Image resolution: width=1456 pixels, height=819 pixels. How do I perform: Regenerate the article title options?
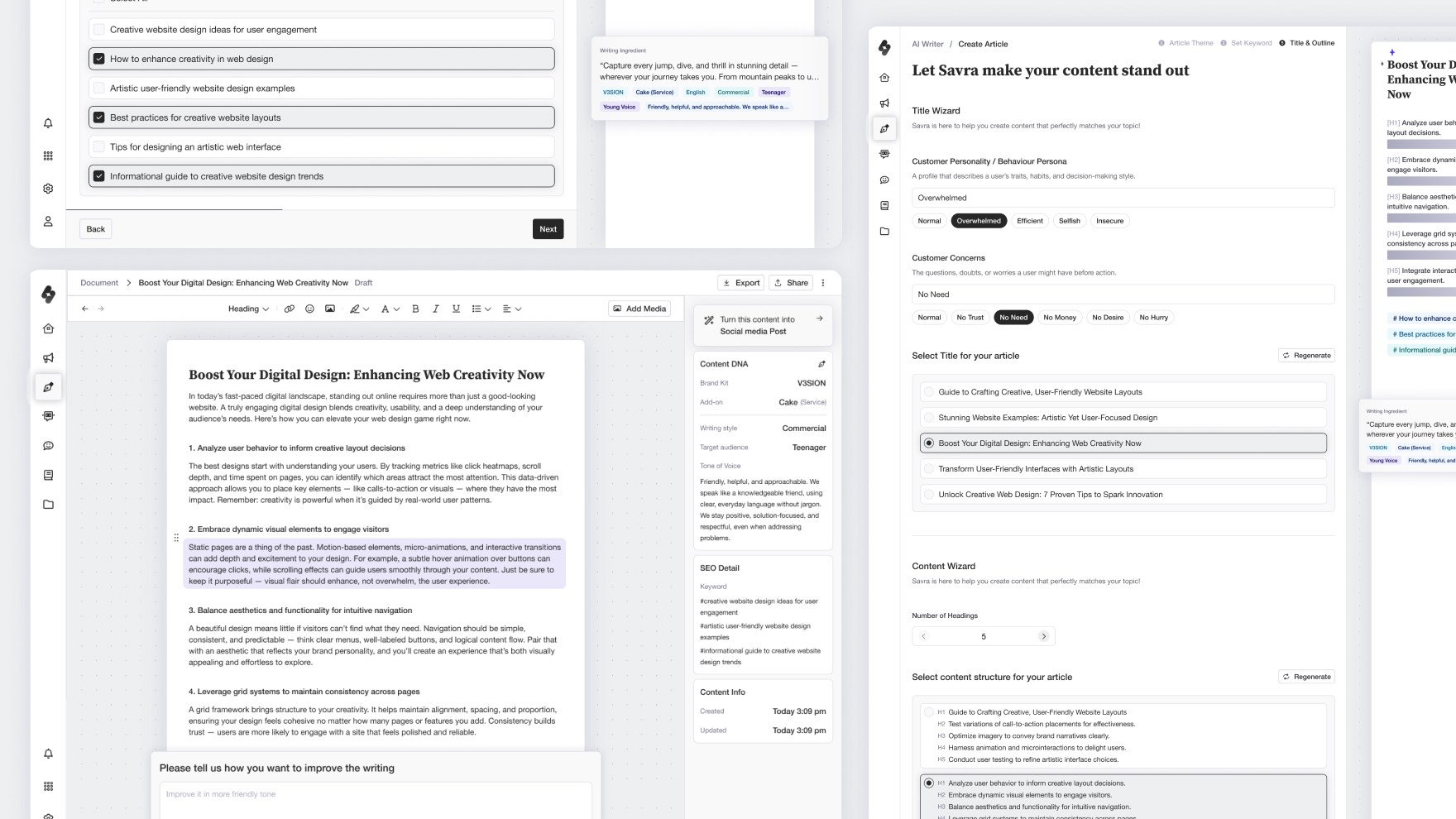1307,356
